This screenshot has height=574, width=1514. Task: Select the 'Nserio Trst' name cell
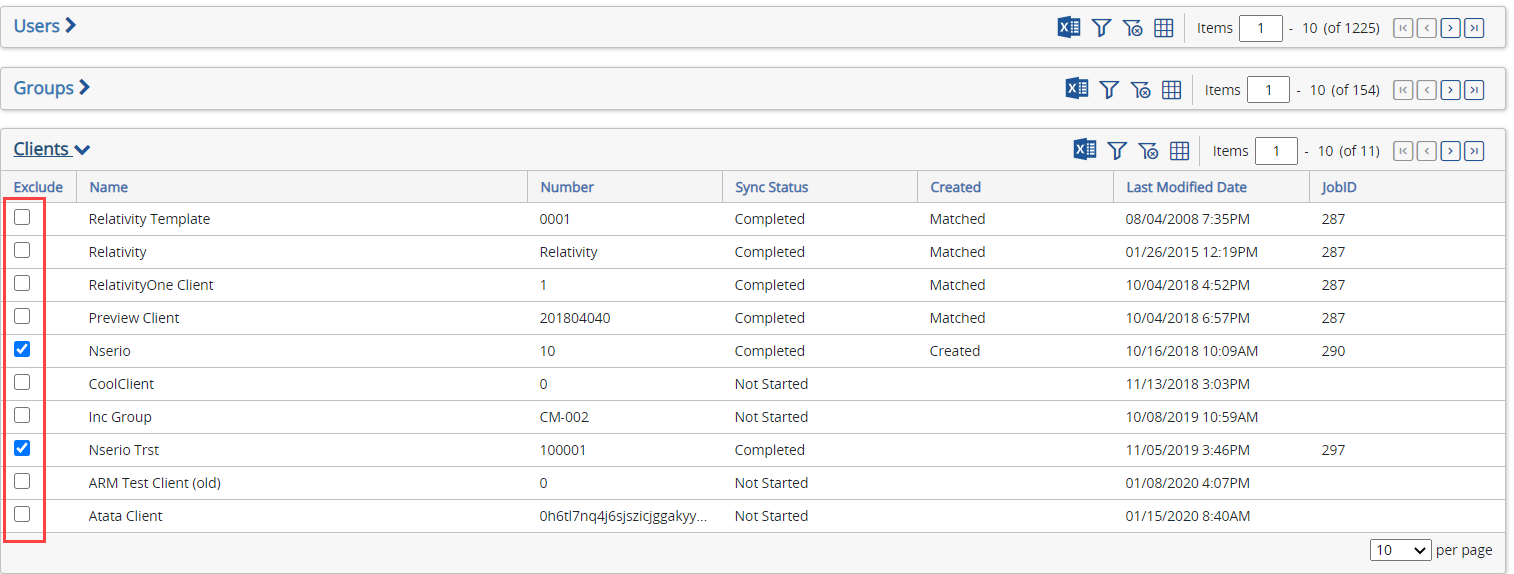(x=126, y=450)
